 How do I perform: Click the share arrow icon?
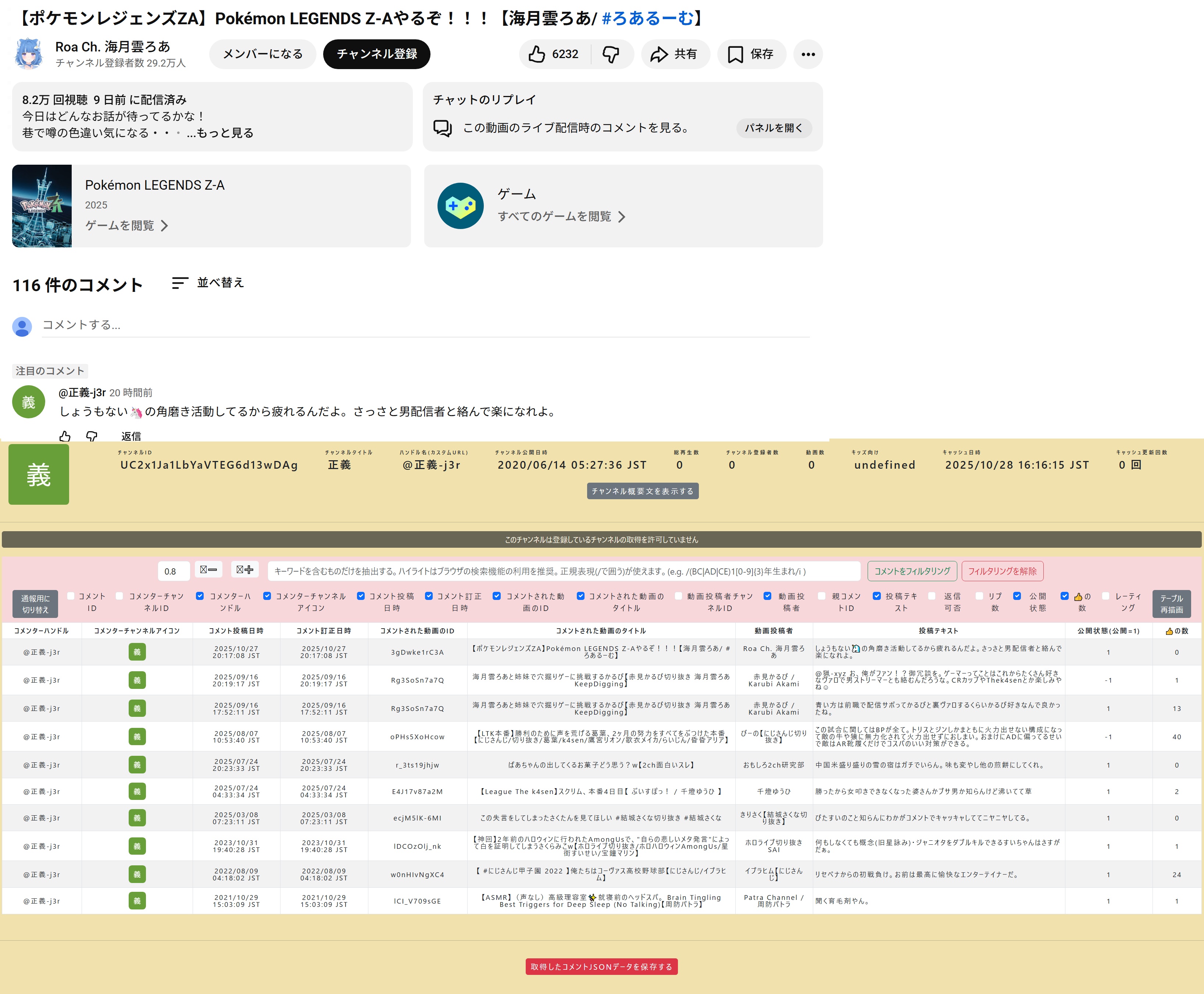tap(659, 54)
